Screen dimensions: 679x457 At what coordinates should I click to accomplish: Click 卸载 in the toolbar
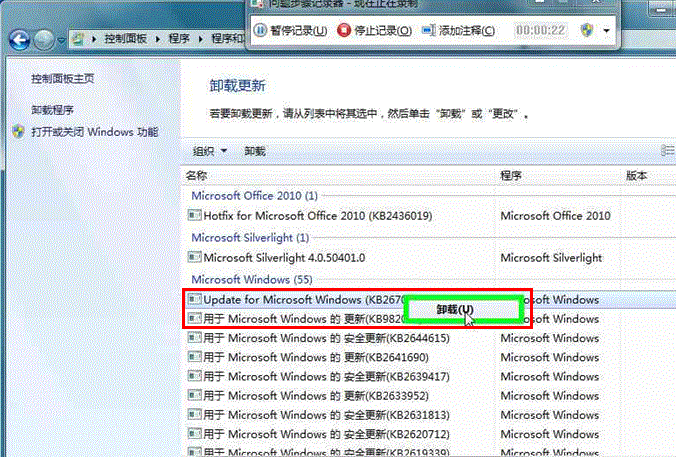(x=255, y=151)
